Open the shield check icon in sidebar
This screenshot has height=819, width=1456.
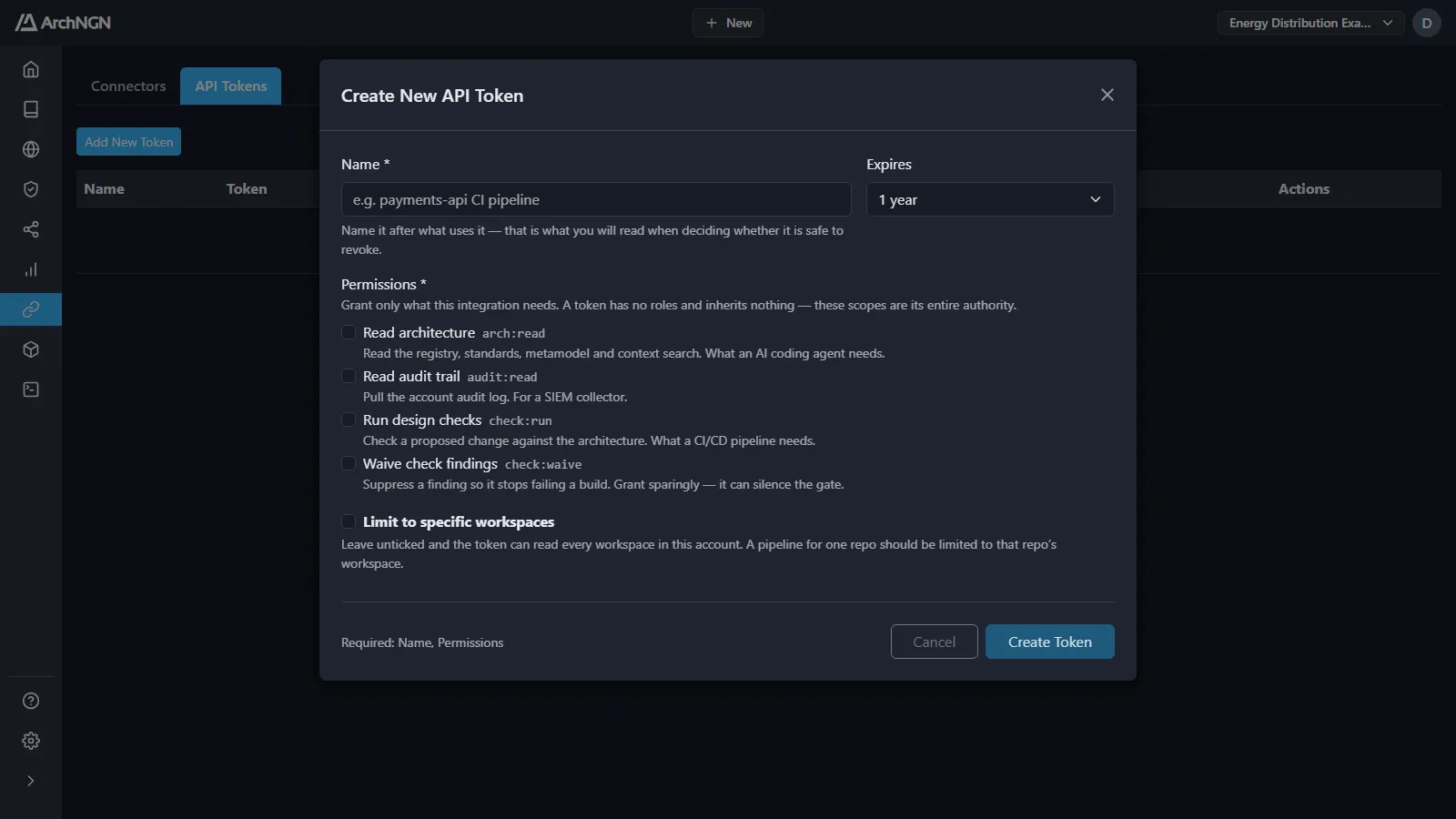click(31, 189)
